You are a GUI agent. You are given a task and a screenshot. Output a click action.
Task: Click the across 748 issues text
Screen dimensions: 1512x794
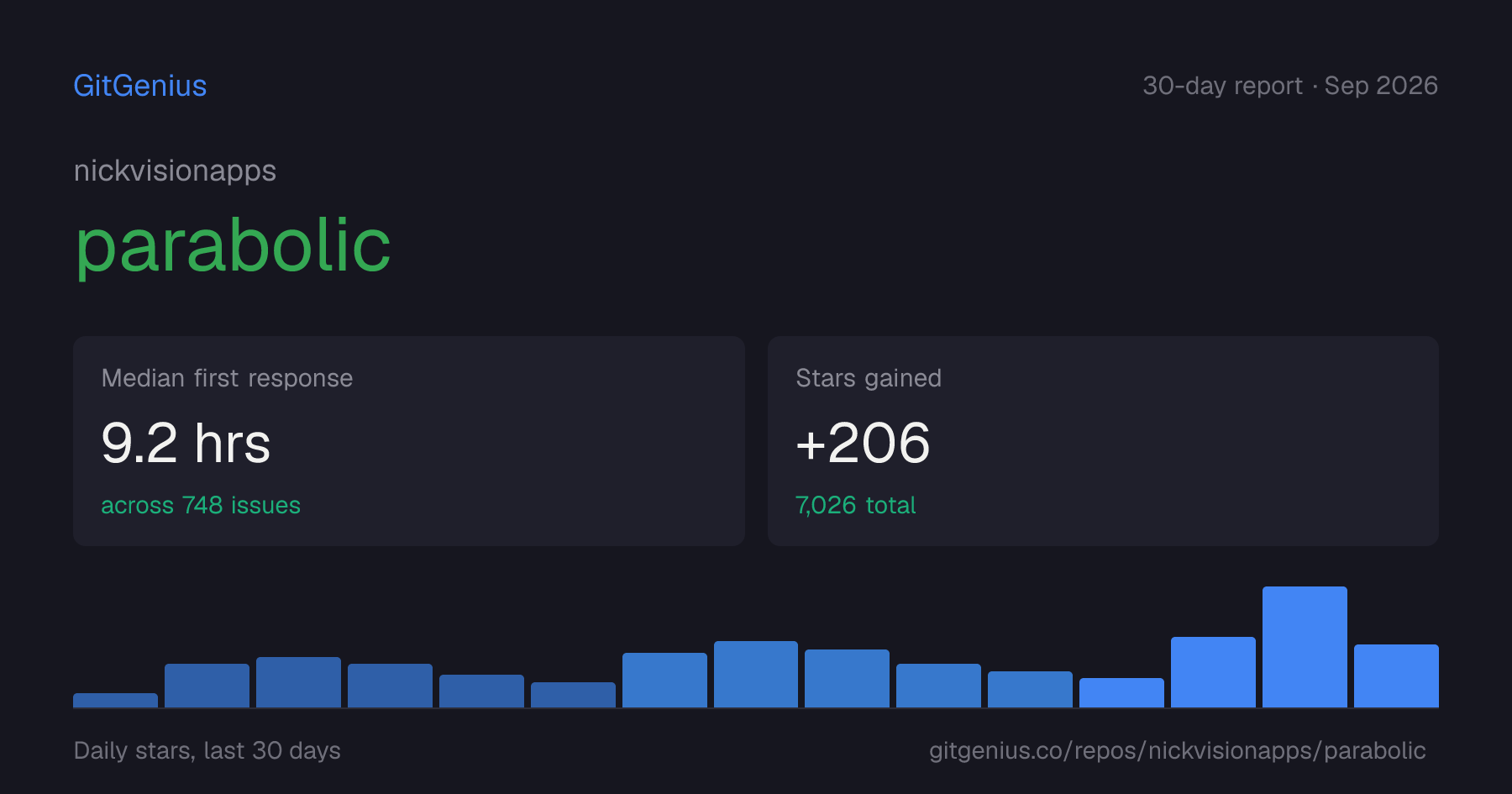(x=201, y=505)
